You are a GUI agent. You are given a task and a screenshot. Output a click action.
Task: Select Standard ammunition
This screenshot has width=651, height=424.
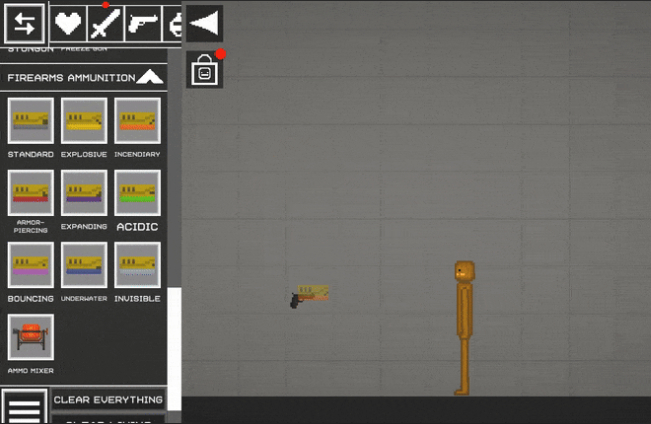pos(31,120)
